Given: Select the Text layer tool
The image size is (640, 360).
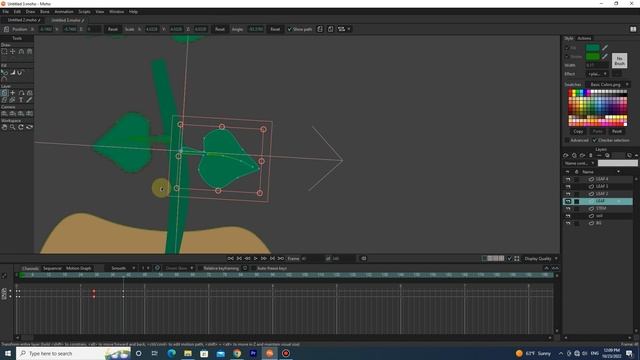Looking at the screenshot, I should [21, 100].
